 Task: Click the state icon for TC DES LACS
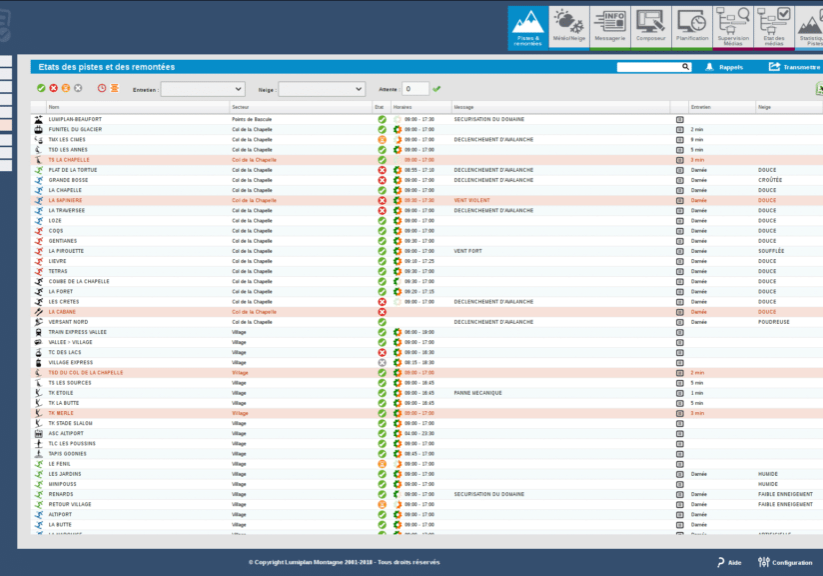pyautogui.click(x=382, y=353)
